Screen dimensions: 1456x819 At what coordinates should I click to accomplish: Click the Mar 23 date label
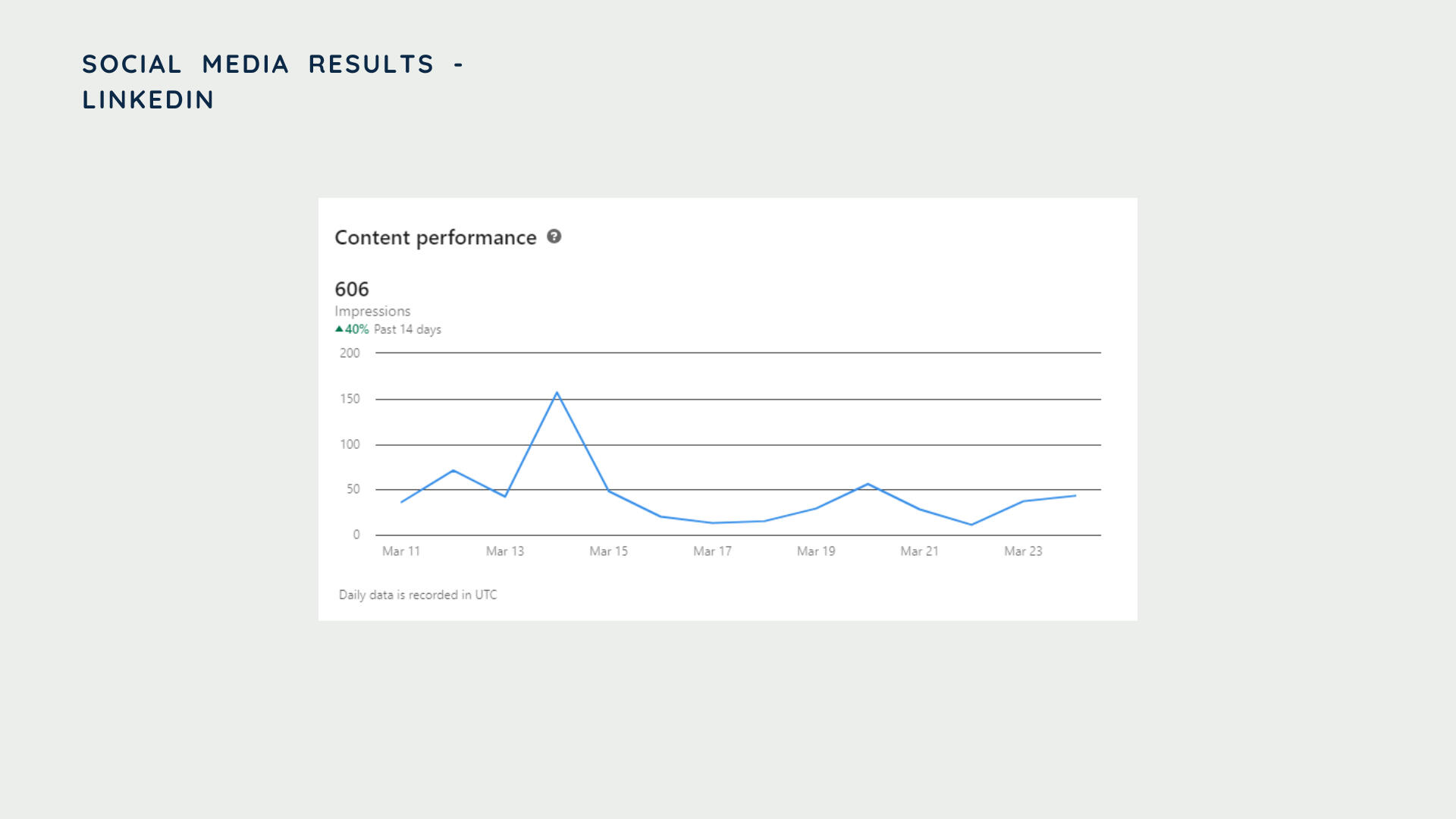[1023, 551]
